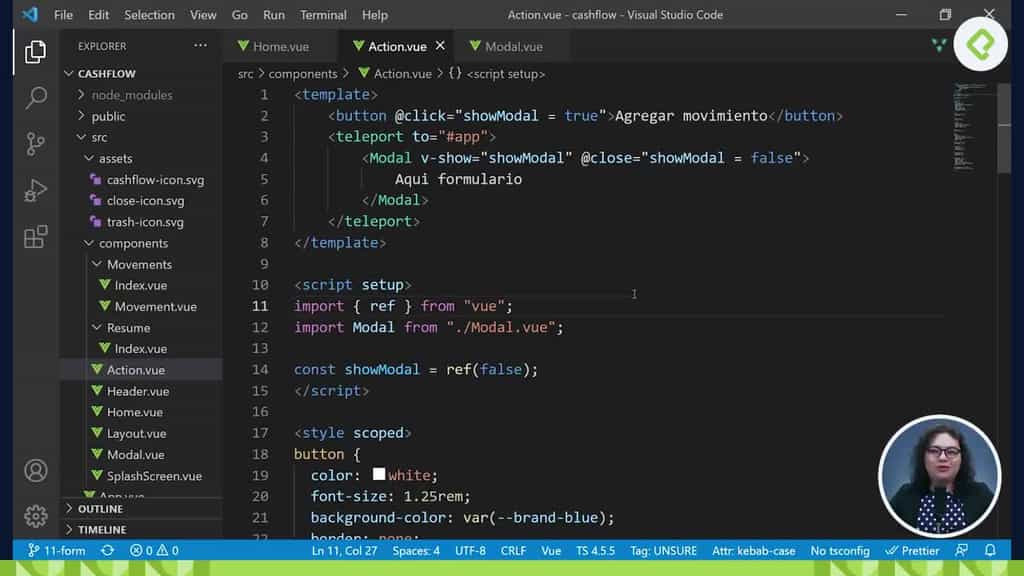Click the Accounts icon
This screenshot has height=576, width=1024.
[x=36, y=470]
